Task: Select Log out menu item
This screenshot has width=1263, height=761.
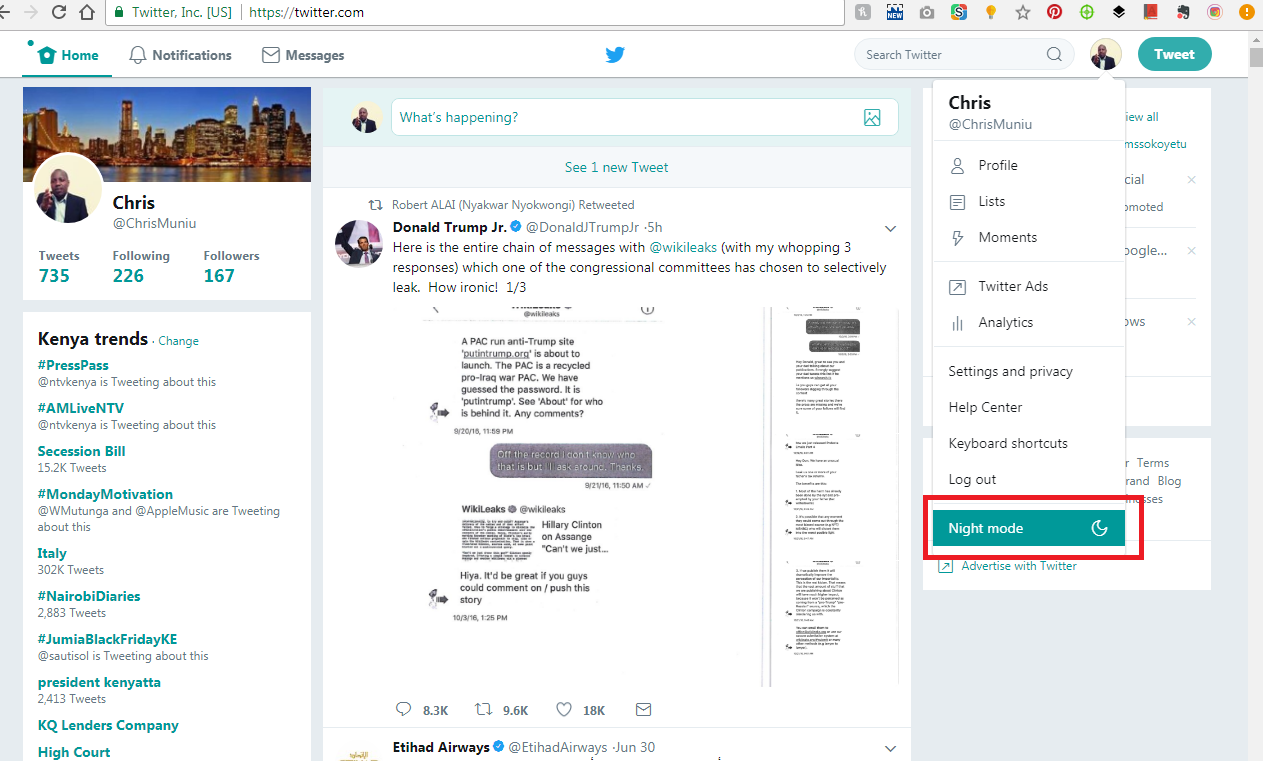Action: pyautogui.click(x=1029, y=479)
